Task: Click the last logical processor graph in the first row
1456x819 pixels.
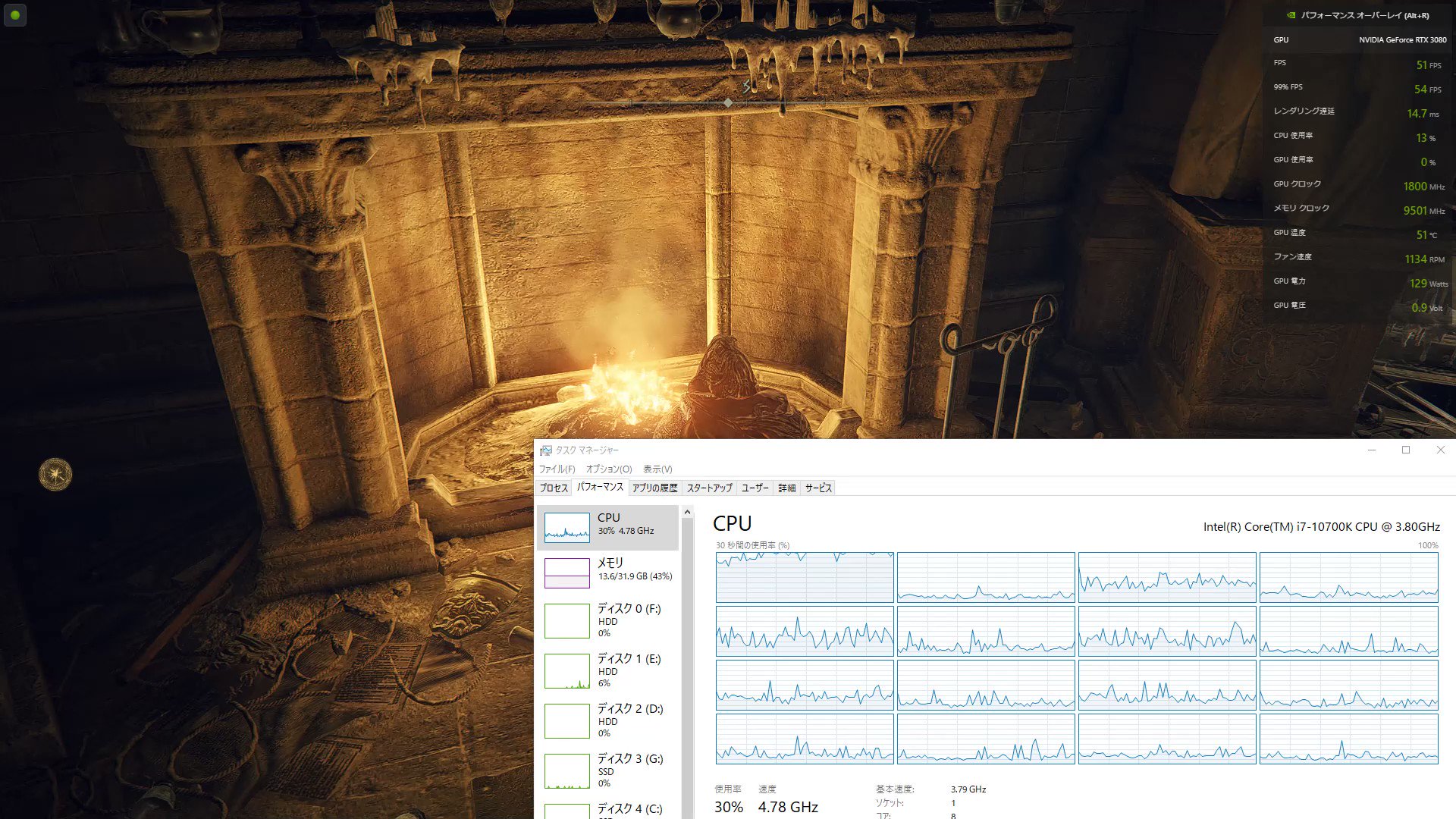Action: point(1349,578)
